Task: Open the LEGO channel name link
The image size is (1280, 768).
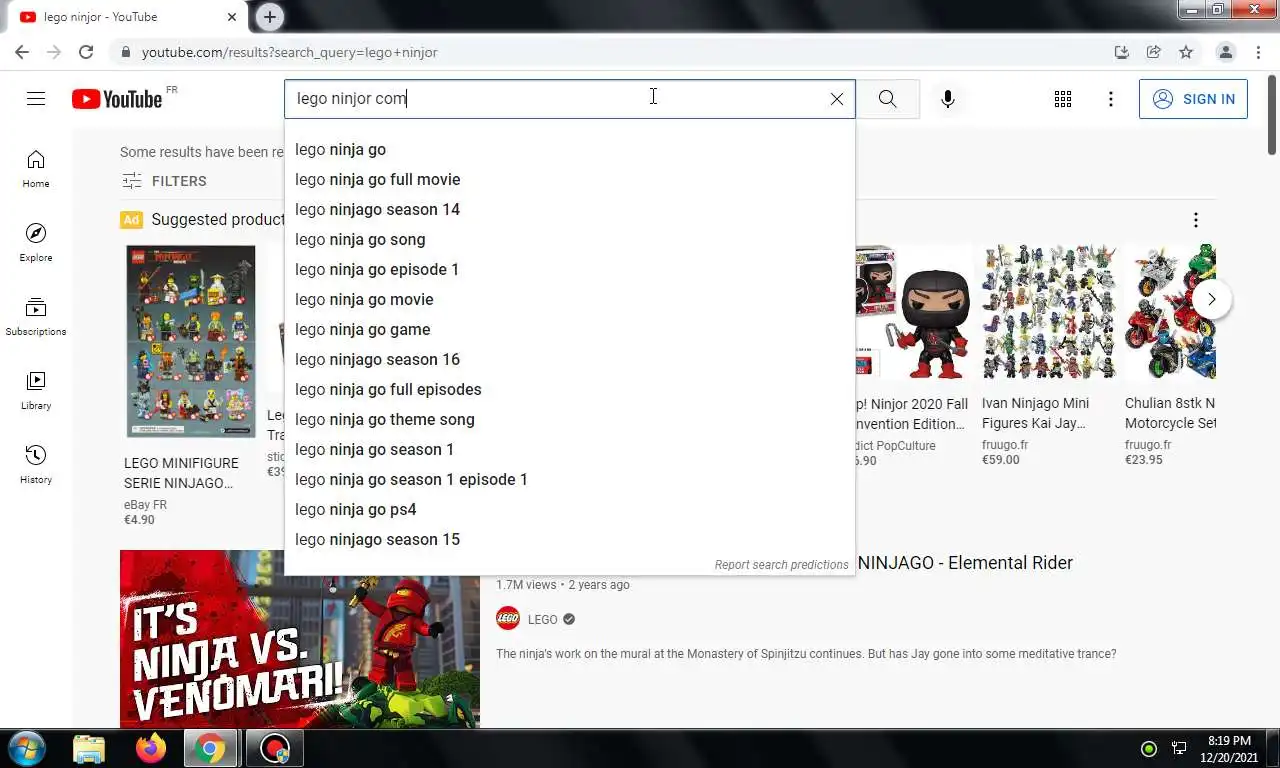Action: 543,619
